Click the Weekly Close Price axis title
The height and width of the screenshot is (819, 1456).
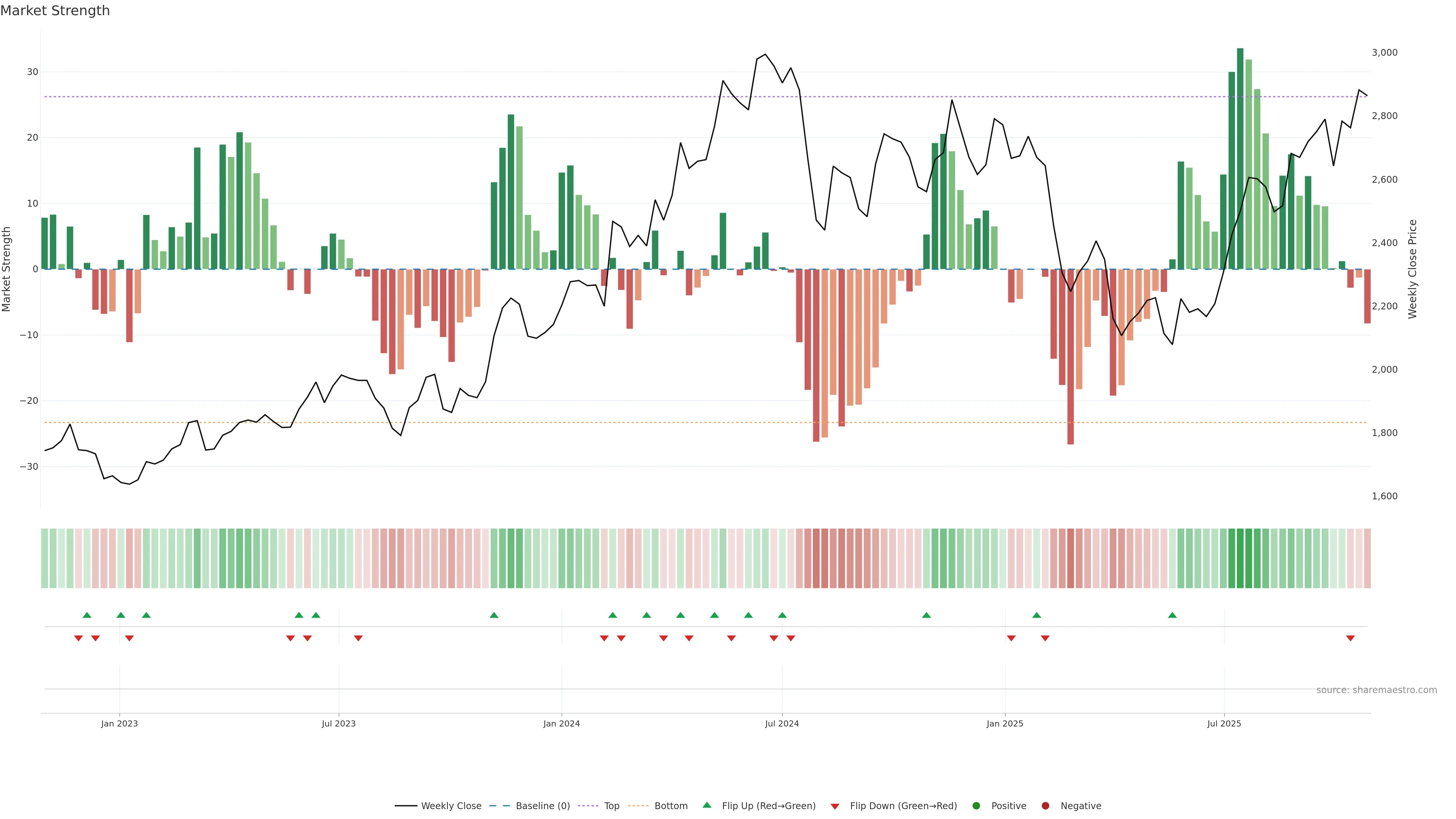(1412, 269)
